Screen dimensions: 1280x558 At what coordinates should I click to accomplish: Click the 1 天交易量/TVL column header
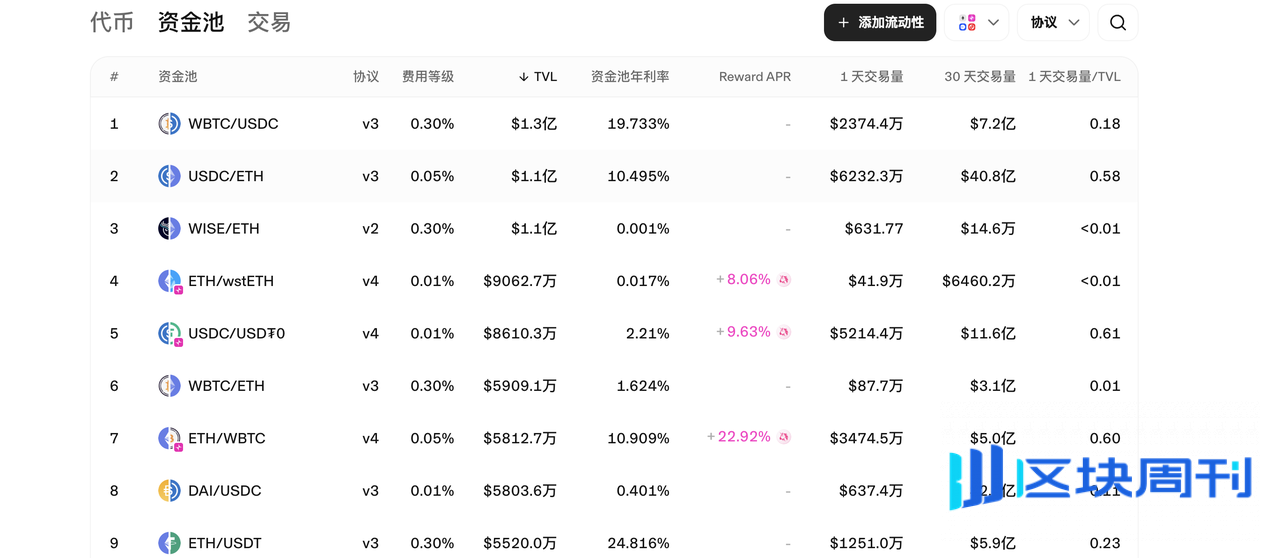[1074, 77]
